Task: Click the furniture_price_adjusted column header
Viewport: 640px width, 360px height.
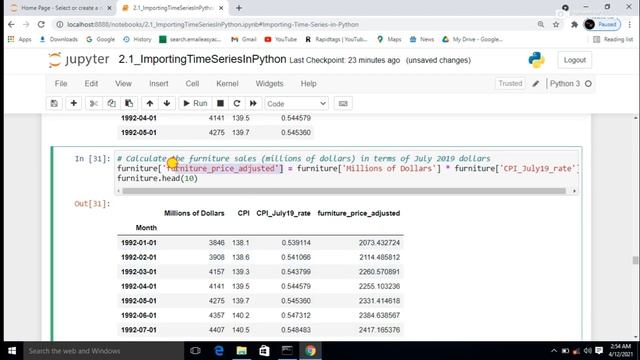Action: click(x=359, y=213)
